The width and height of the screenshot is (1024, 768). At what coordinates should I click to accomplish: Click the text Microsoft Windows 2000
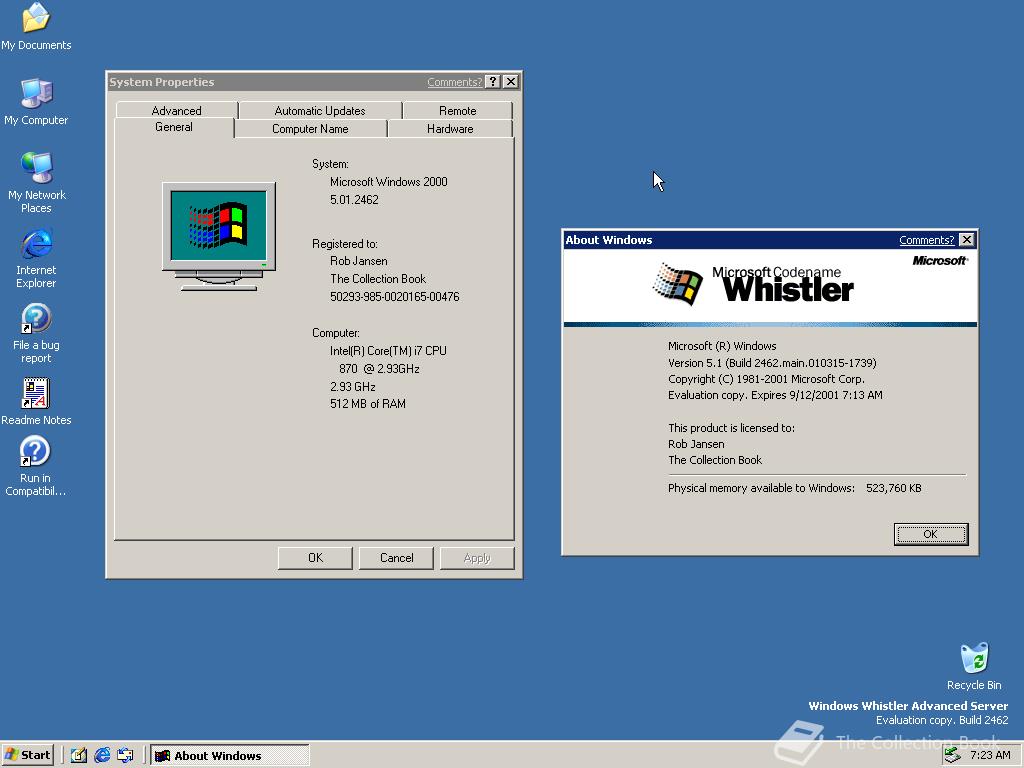pyautogui.click(x=389, y=182)
